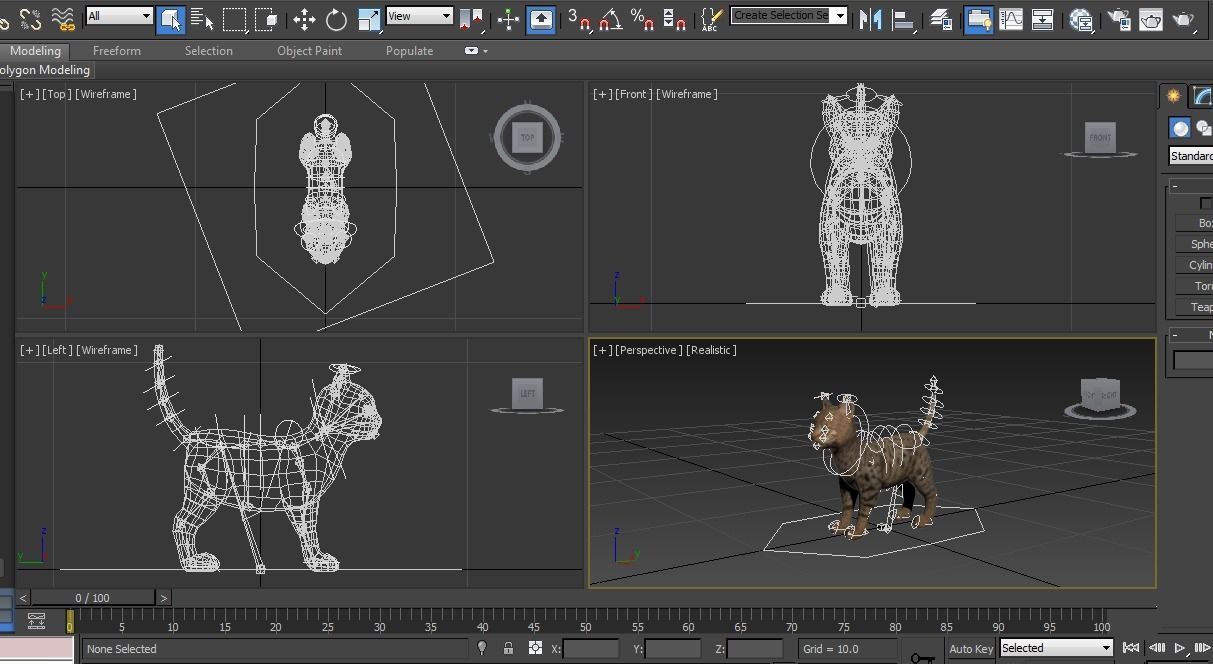Click the Sphere primitive button
Screen dimensions: 1213x664
[x=1195, y=244]
